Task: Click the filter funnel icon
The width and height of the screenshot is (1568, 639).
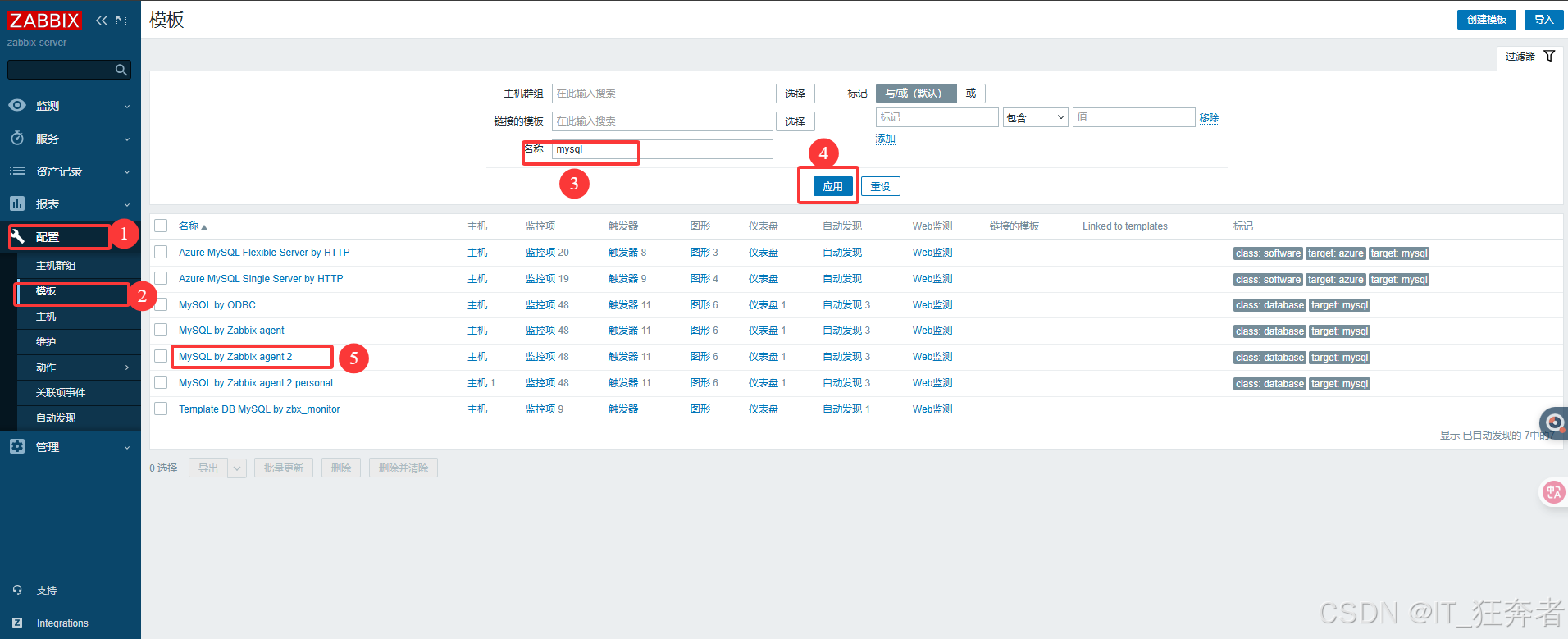Action: [x=1549, y=56]
